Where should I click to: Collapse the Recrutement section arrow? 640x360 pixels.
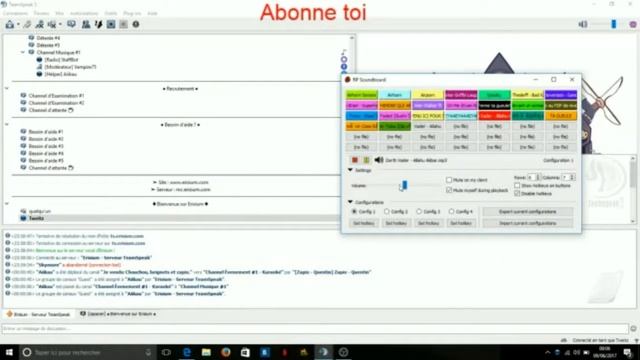pyautogui.click(x=7, y=89)
